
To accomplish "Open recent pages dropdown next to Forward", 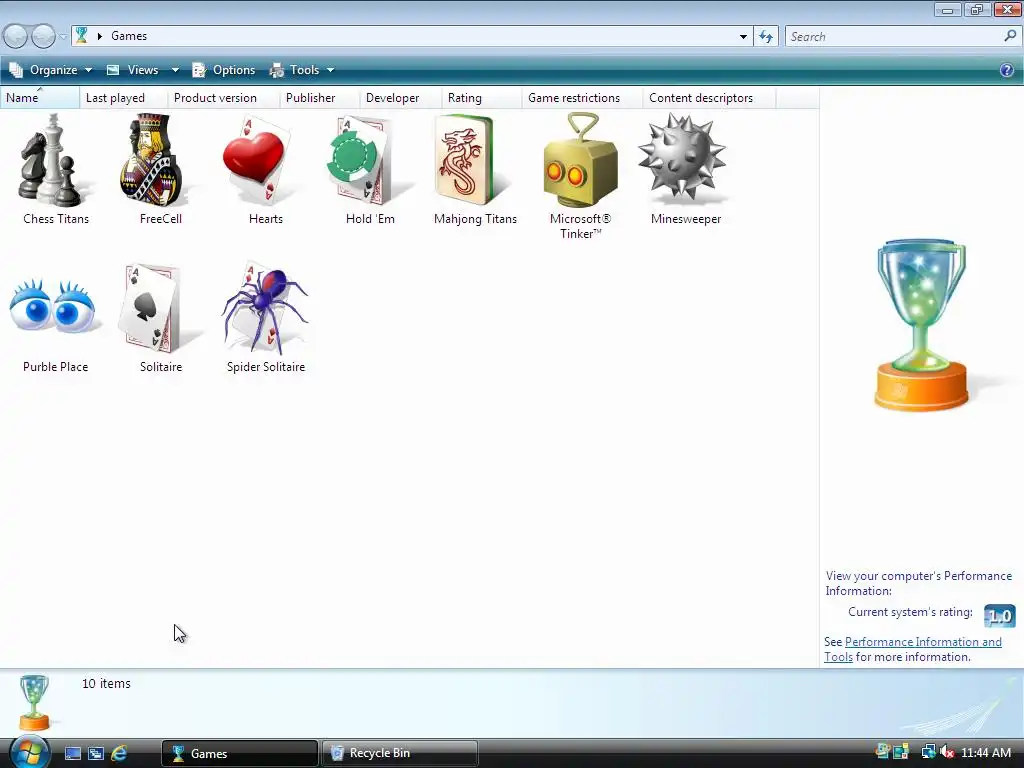I will click(x=63, y=37).
